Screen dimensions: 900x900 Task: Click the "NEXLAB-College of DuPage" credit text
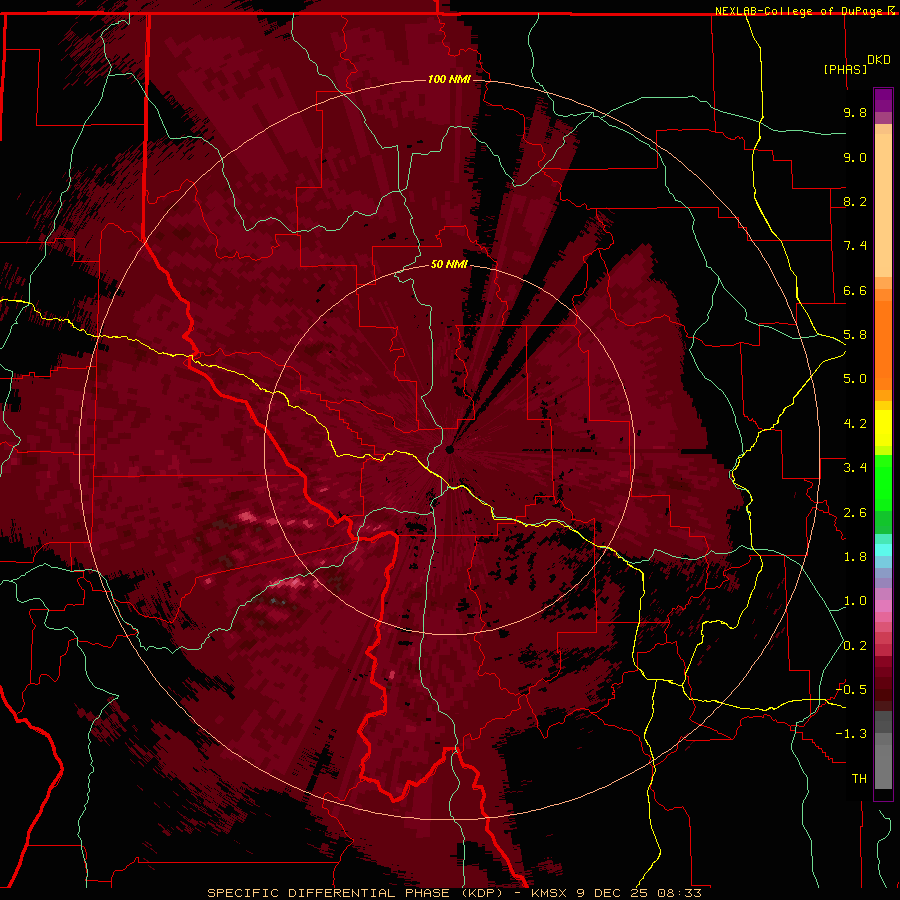798,11
